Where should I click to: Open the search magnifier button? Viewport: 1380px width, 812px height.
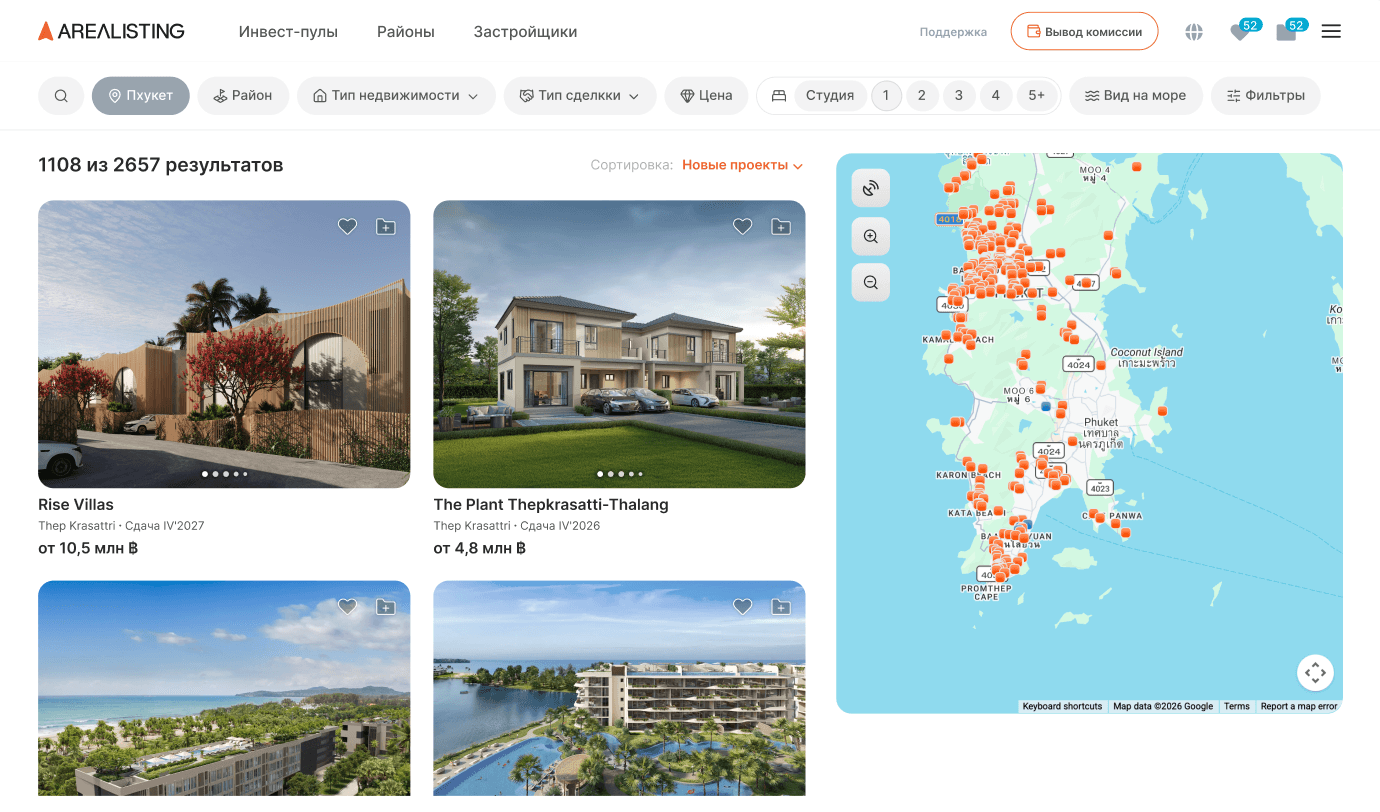point(61,96)
